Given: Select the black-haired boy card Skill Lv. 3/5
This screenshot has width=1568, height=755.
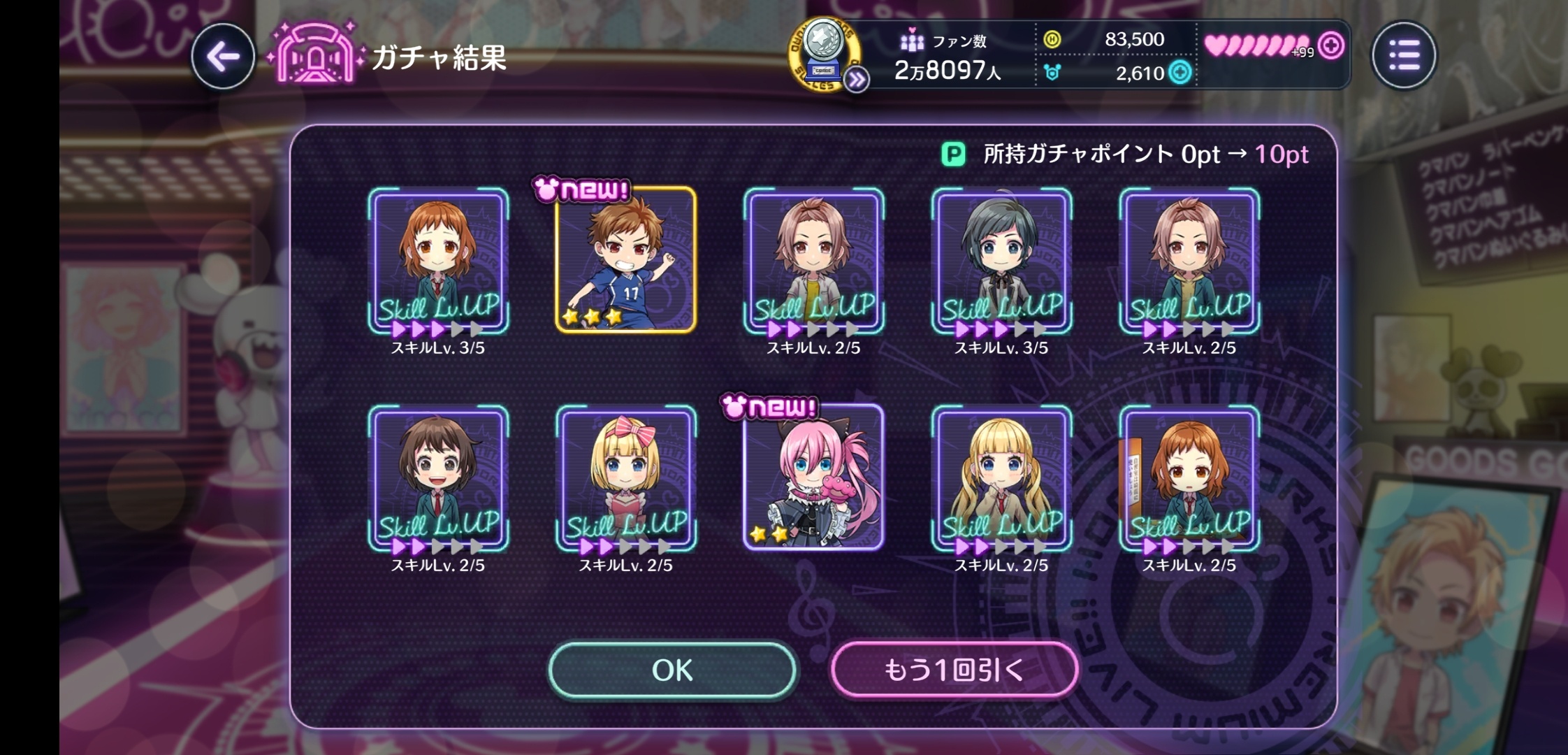Looking at the screenshot, I should tap(1001, 261).
